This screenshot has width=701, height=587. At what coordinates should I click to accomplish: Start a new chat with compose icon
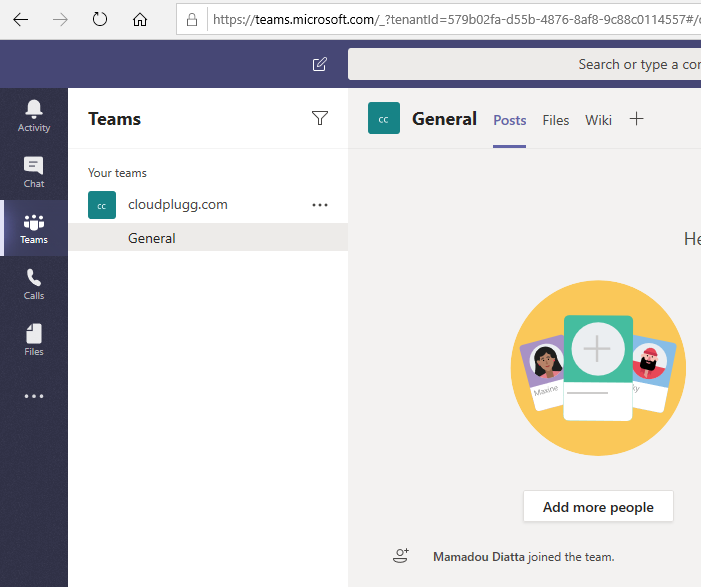pyautogui.click(x=320, y=64)
